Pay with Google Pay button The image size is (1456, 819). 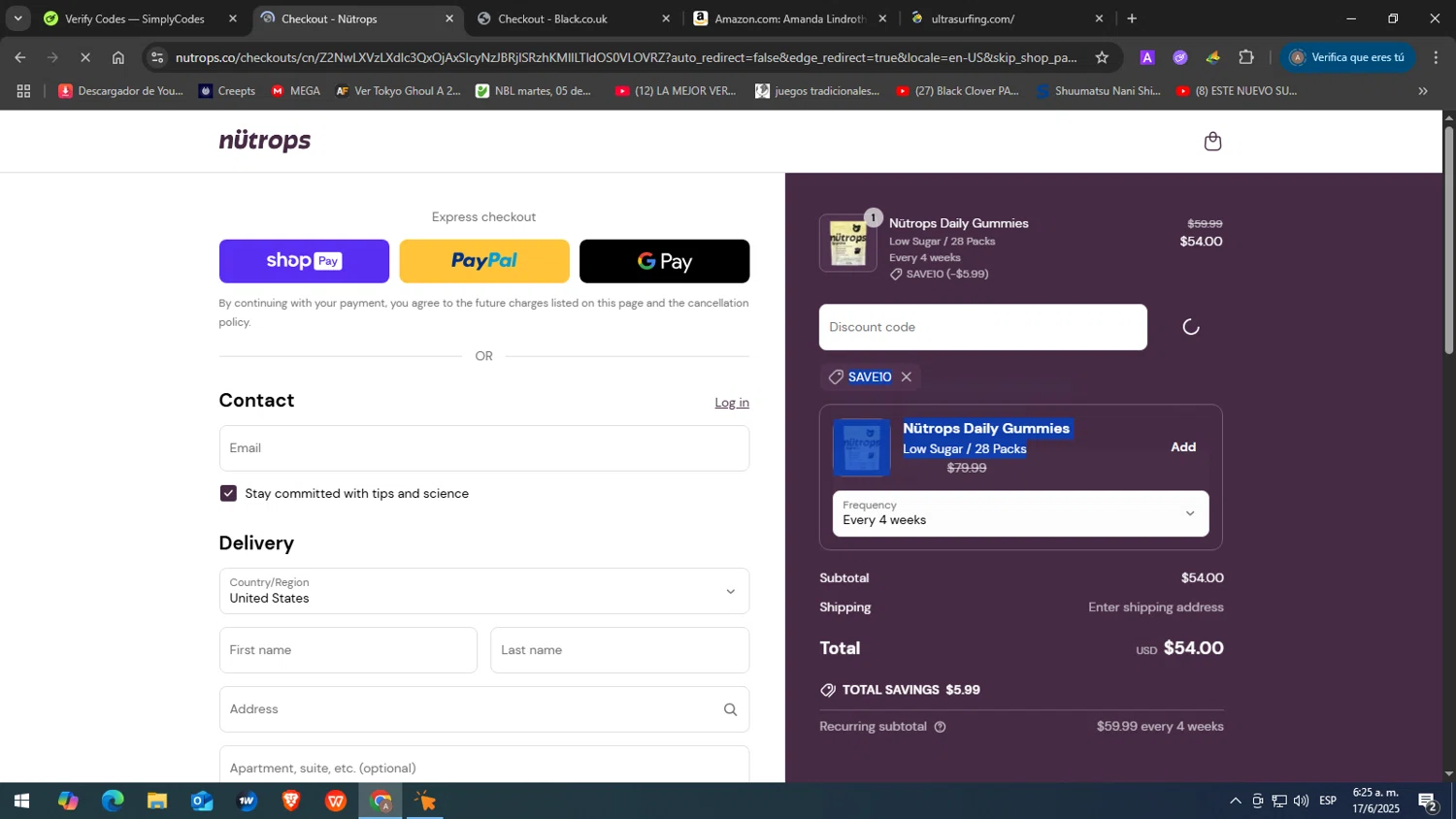(665, 261)
